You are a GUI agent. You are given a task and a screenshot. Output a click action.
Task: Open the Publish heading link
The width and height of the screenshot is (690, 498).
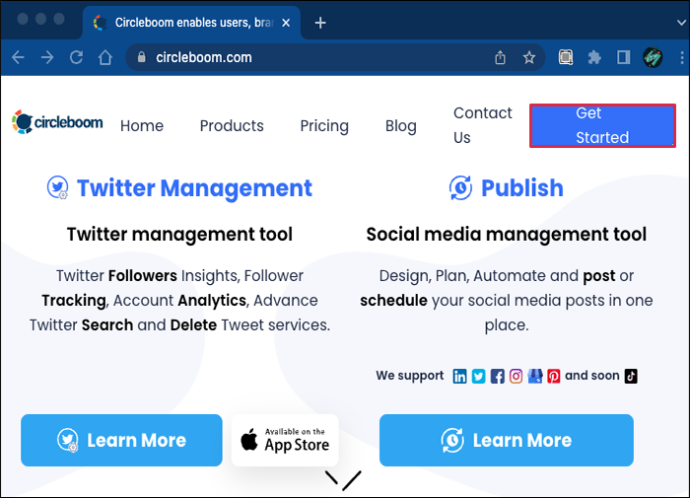(522, 188)
